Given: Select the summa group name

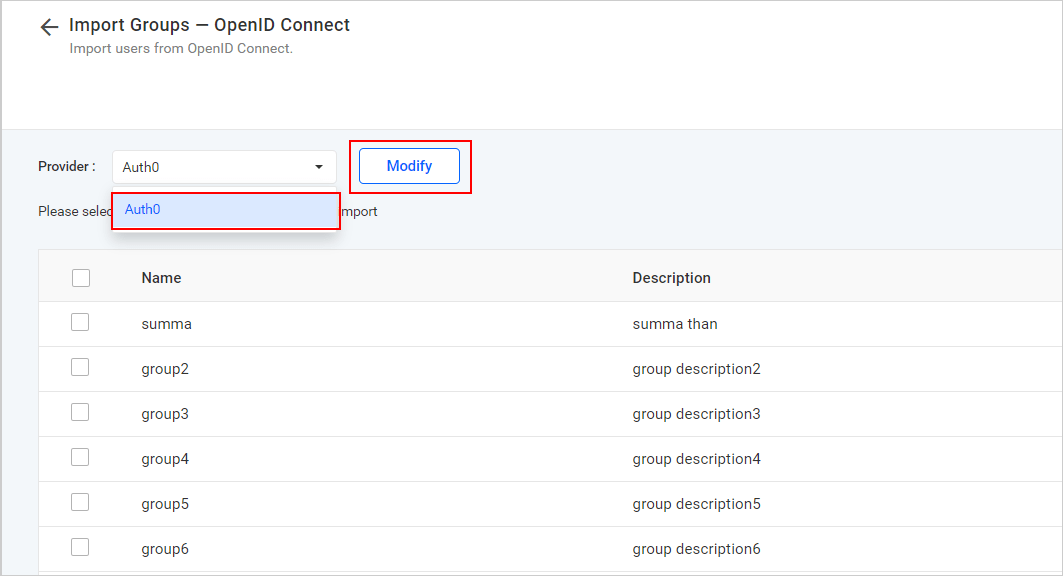Looking at the screenshot, I should [166, 322].
